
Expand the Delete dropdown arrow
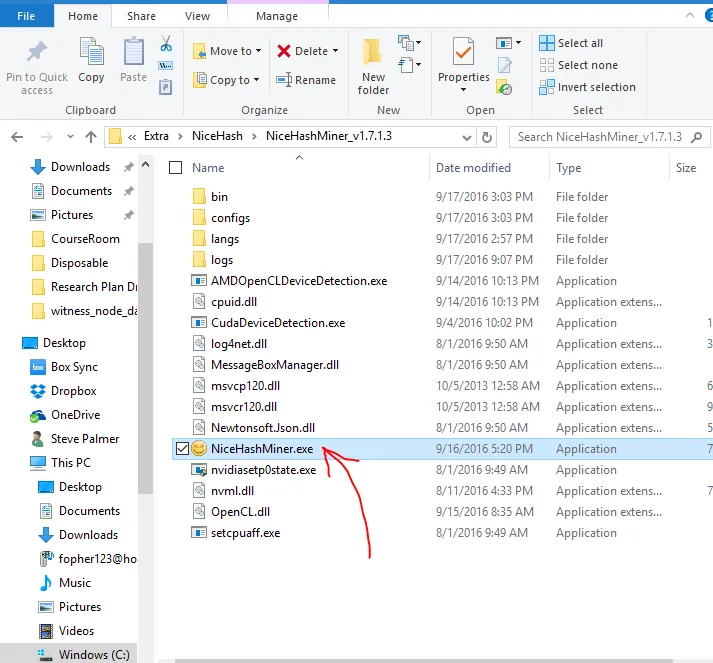336,51
